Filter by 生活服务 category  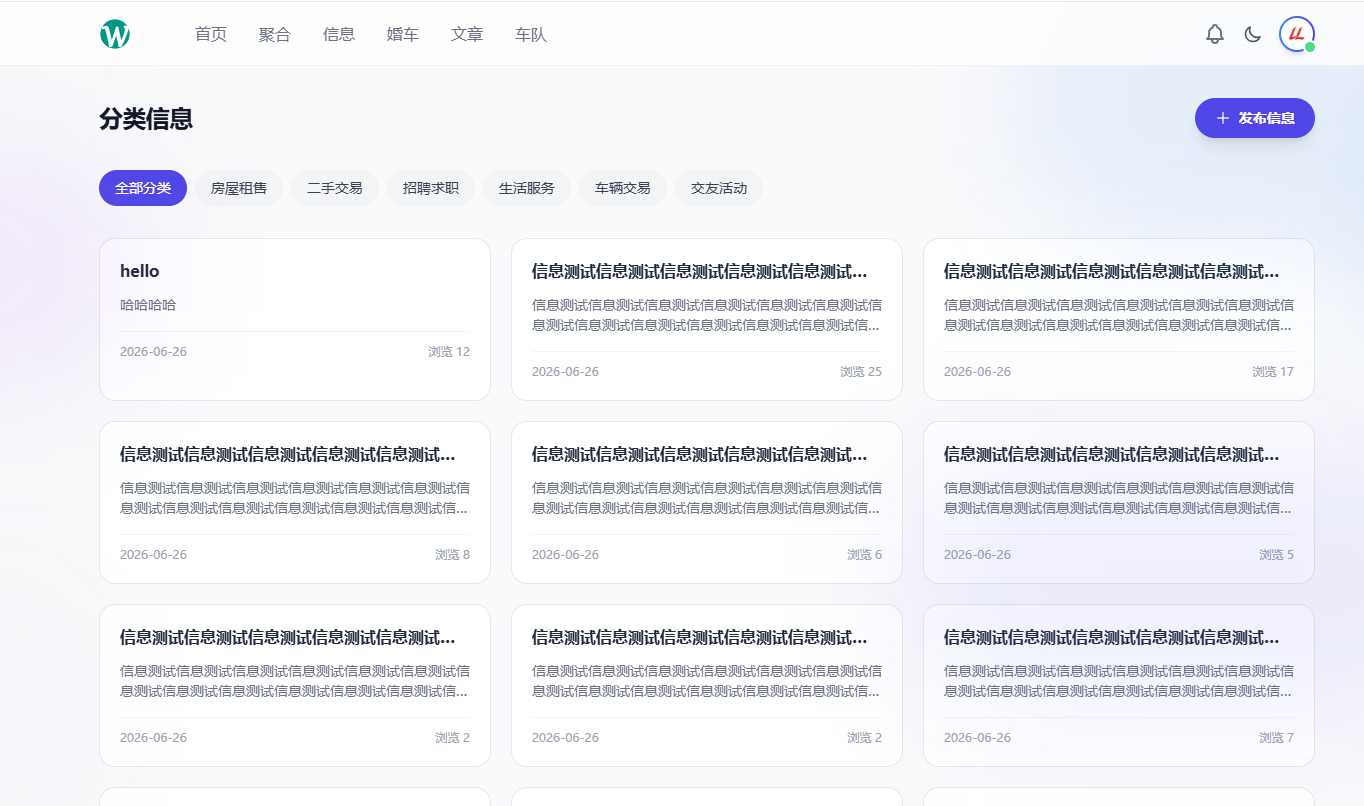coord(527,188)
